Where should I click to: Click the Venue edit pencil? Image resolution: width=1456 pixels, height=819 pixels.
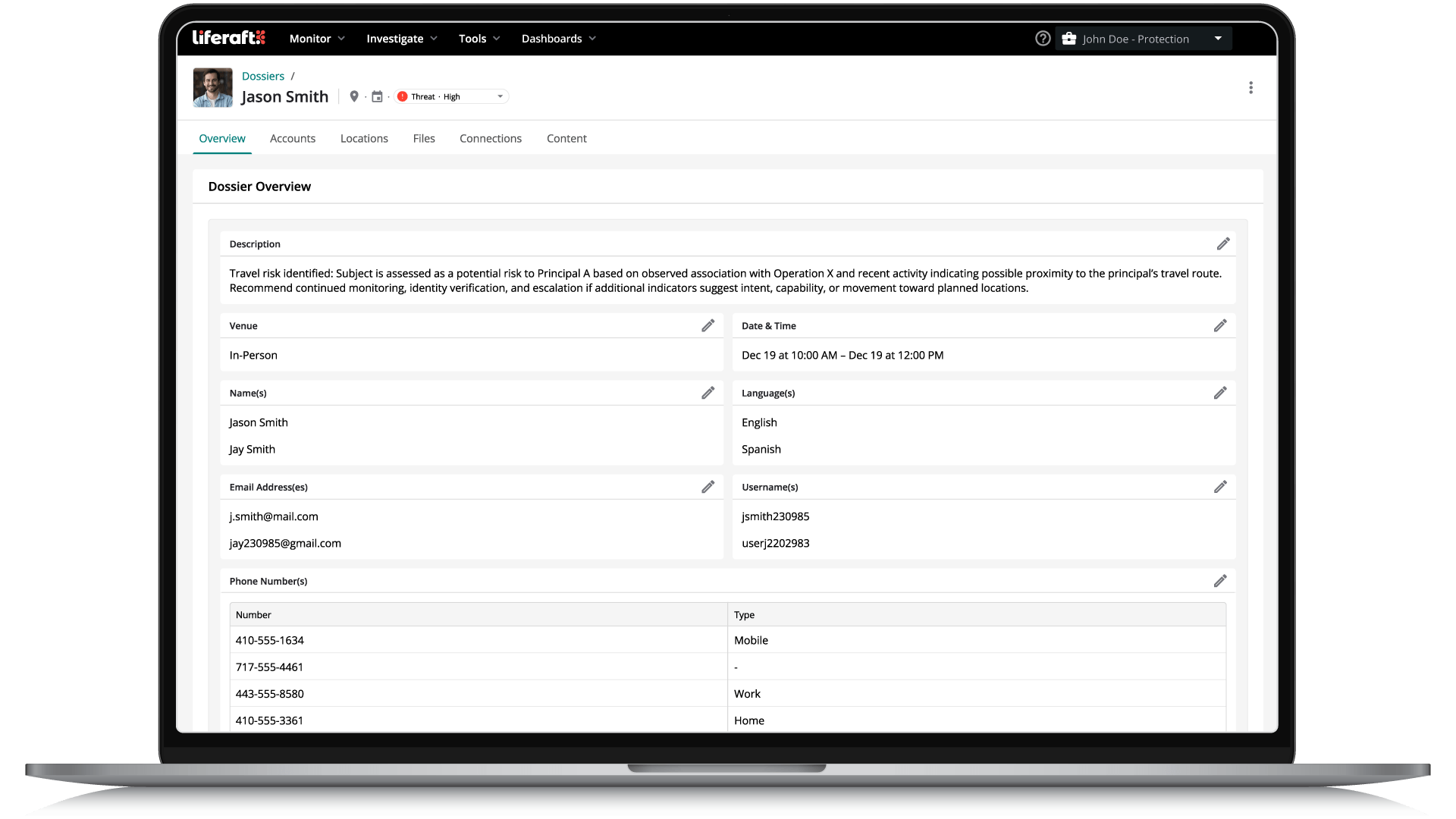pos(708,325)
